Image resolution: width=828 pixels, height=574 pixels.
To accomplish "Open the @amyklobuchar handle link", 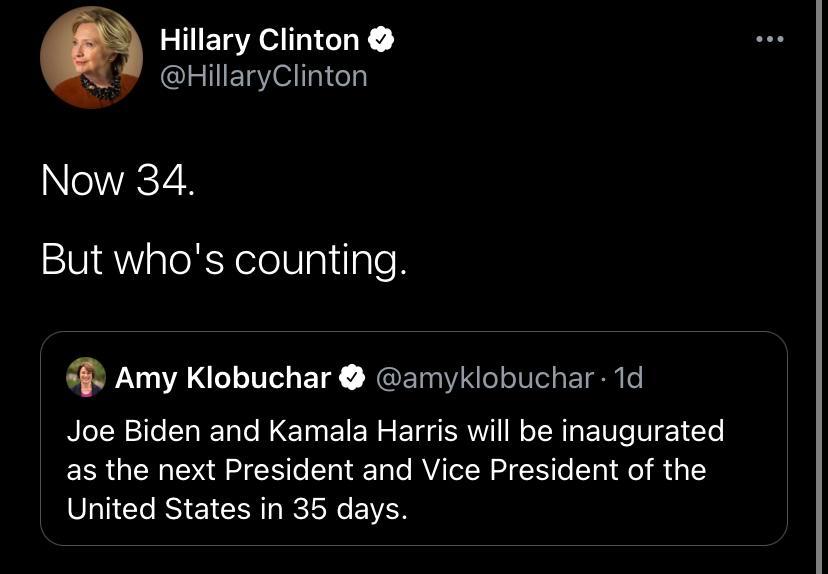I will click(484, 378).
